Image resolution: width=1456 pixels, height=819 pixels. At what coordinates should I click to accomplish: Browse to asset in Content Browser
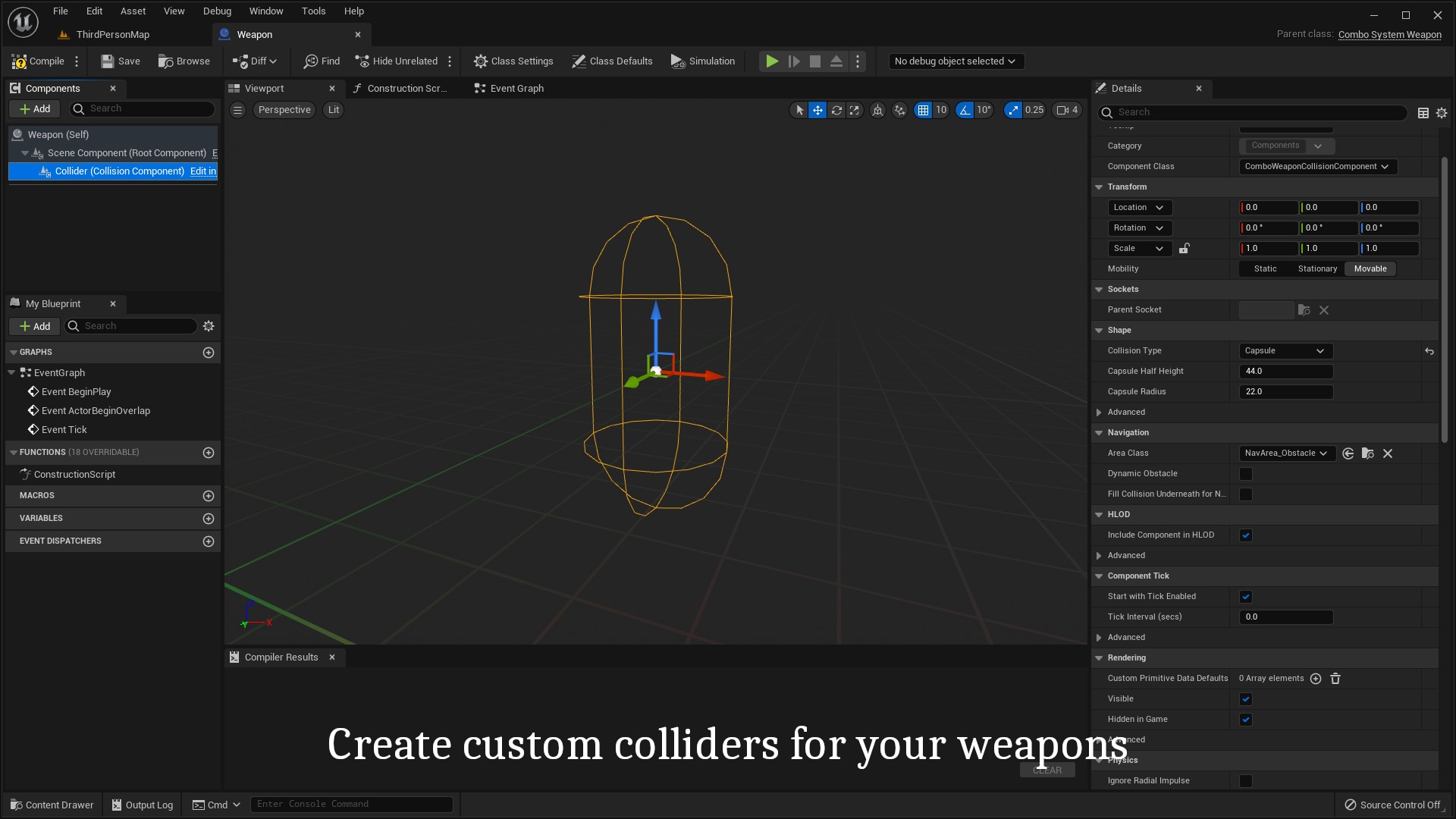(184, 61)
